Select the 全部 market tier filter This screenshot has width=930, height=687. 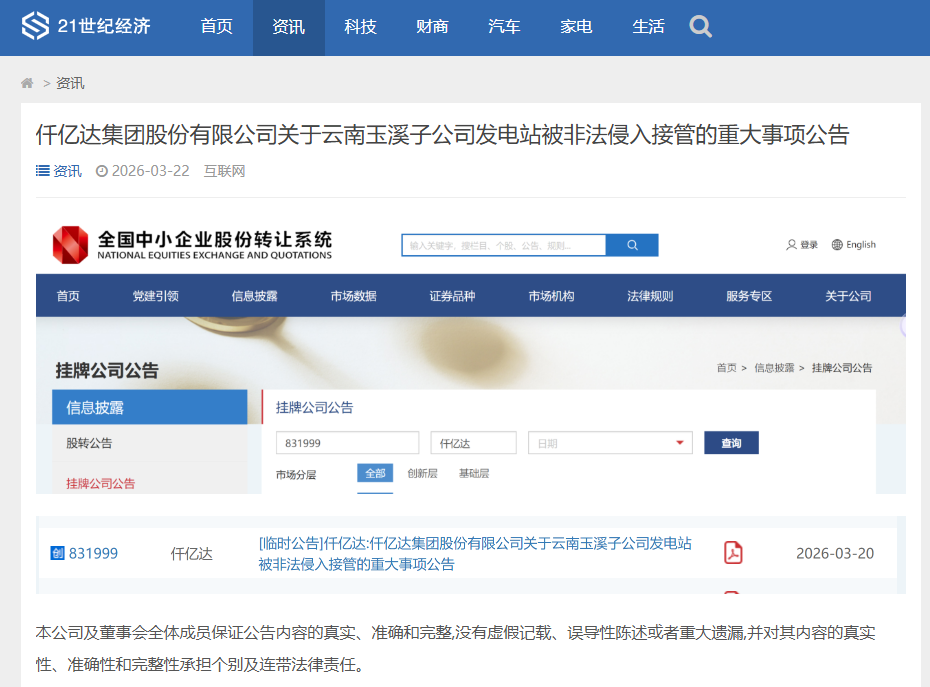point(375,473)
